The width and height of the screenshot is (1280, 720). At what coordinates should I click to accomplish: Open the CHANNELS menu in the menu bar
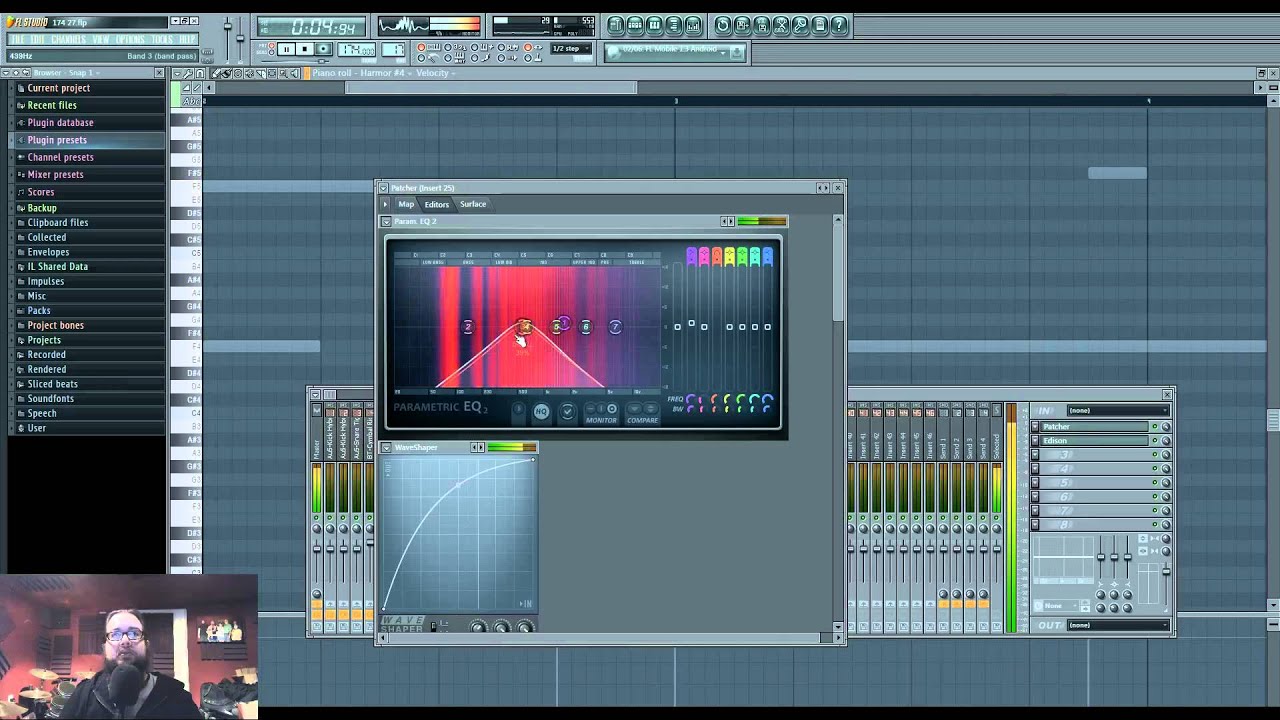[x=69, y=39]
